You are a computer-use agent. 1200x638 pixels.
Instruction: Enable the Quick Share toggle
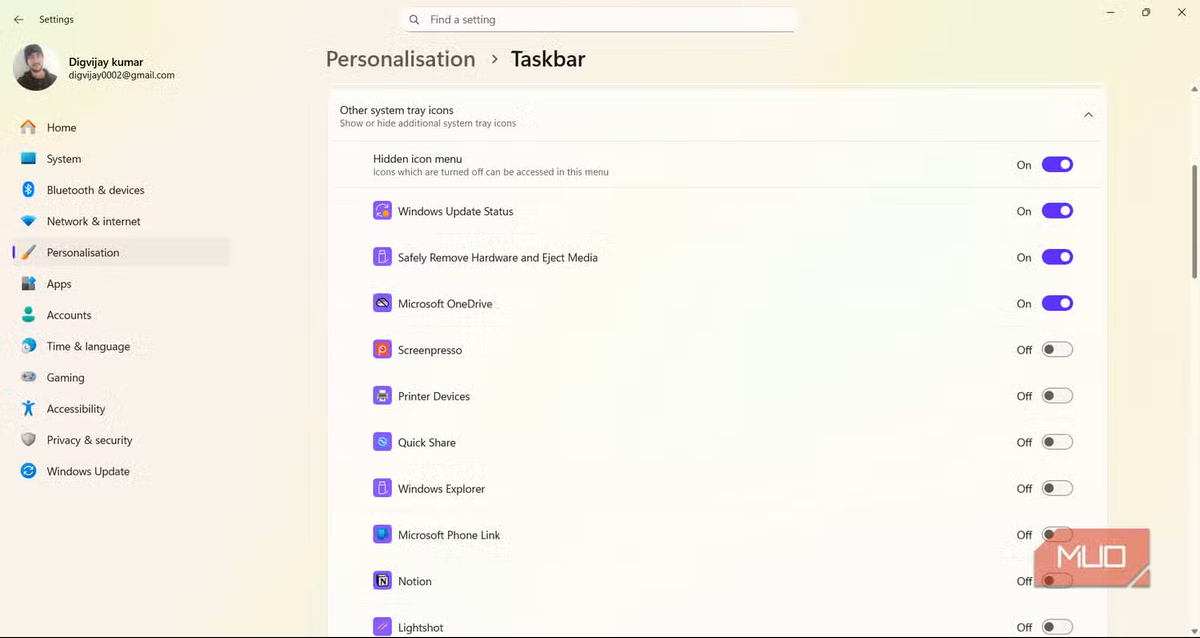point(1057,442)
